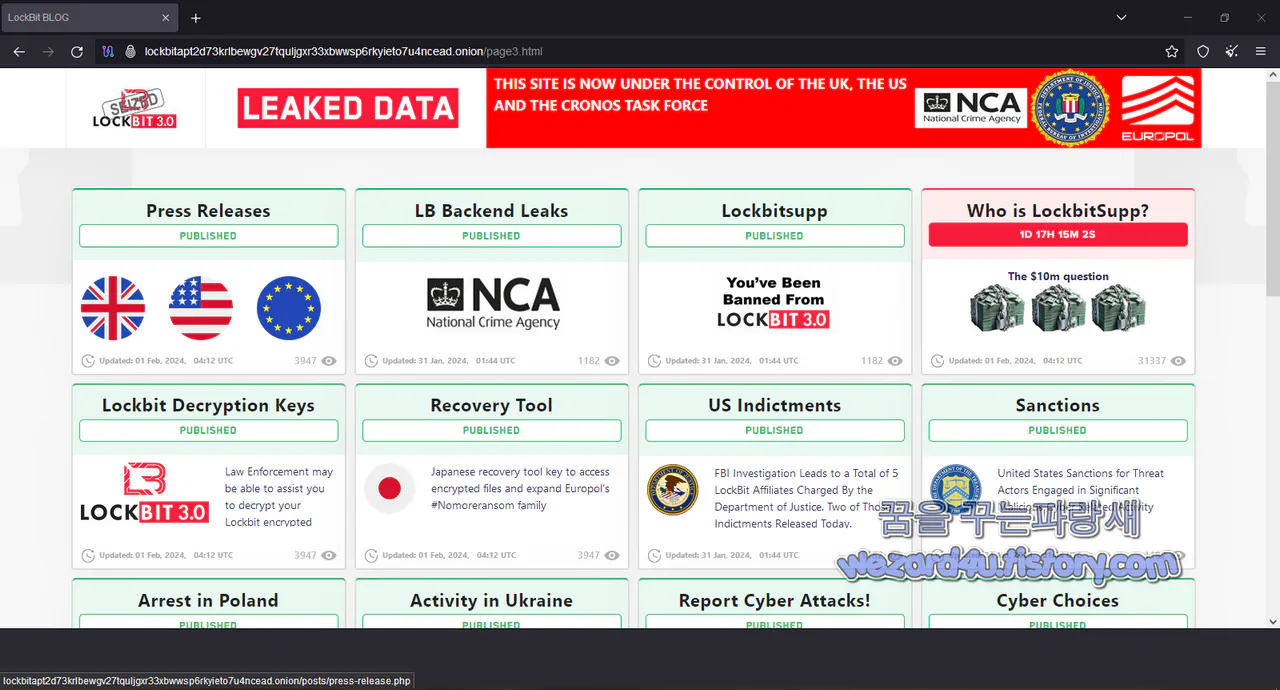
Task: Open the US Indictments card title
Action: (x=774, y=405)
